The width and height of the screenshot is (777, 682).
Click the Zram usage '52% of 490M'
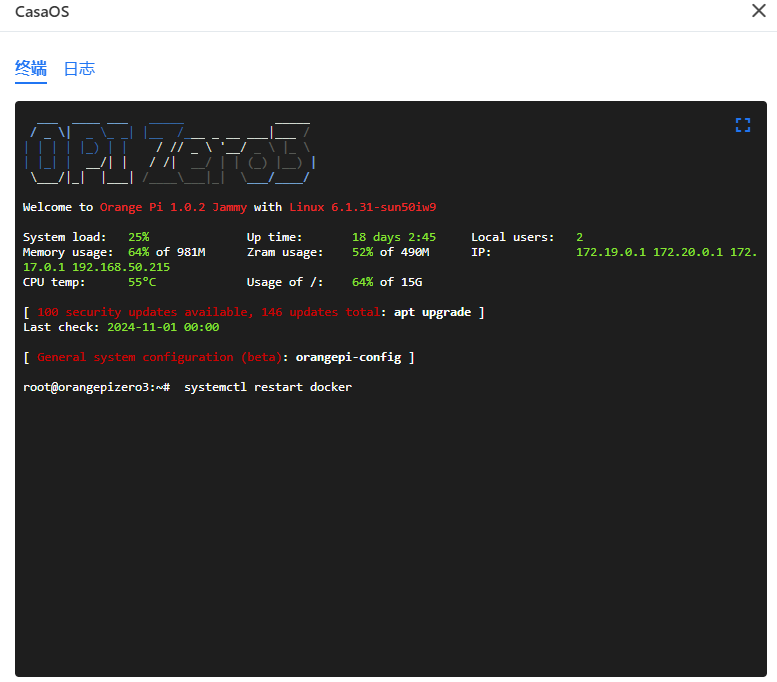coord(390,252)
